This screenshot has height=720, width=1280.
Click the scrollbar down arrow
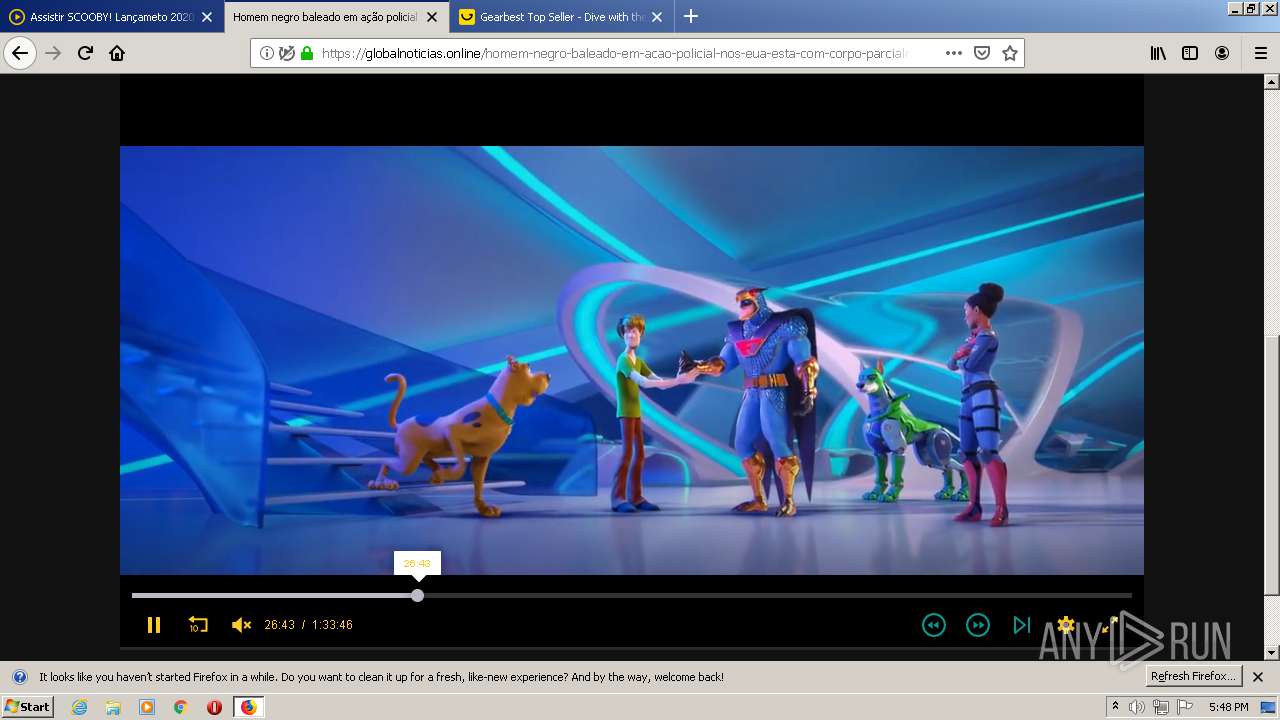pyautogui.click(x=1272, y=653)
